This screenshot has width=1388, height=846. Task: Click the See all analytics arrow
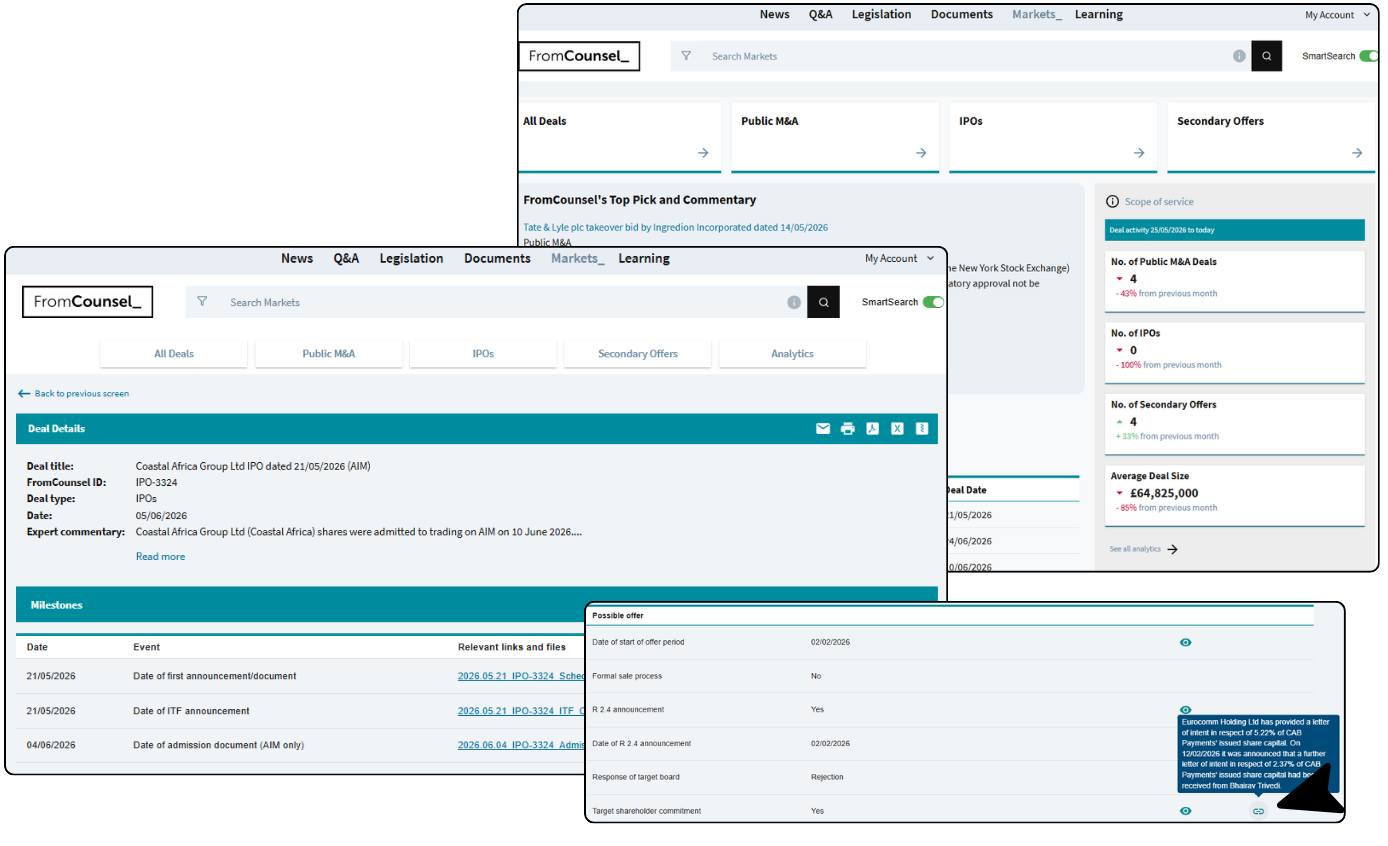tap(1173, 549)
